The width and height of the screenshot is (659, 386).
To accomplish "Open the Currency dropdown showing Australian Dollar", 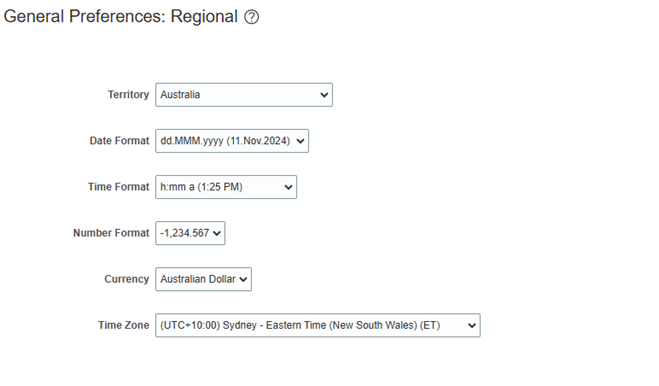I will (203, 279).
